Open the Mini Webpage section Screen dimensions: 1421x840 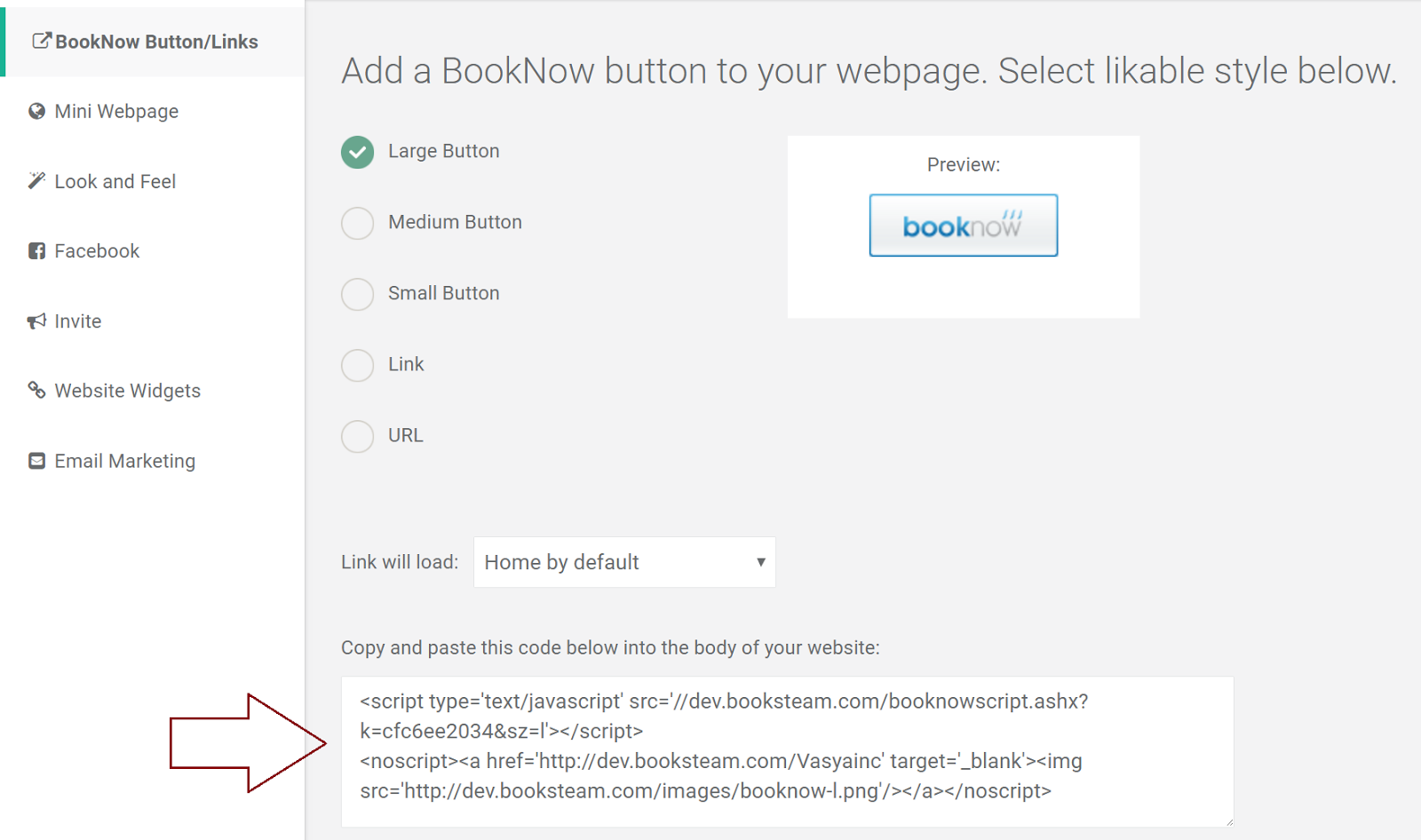point(116,110)
